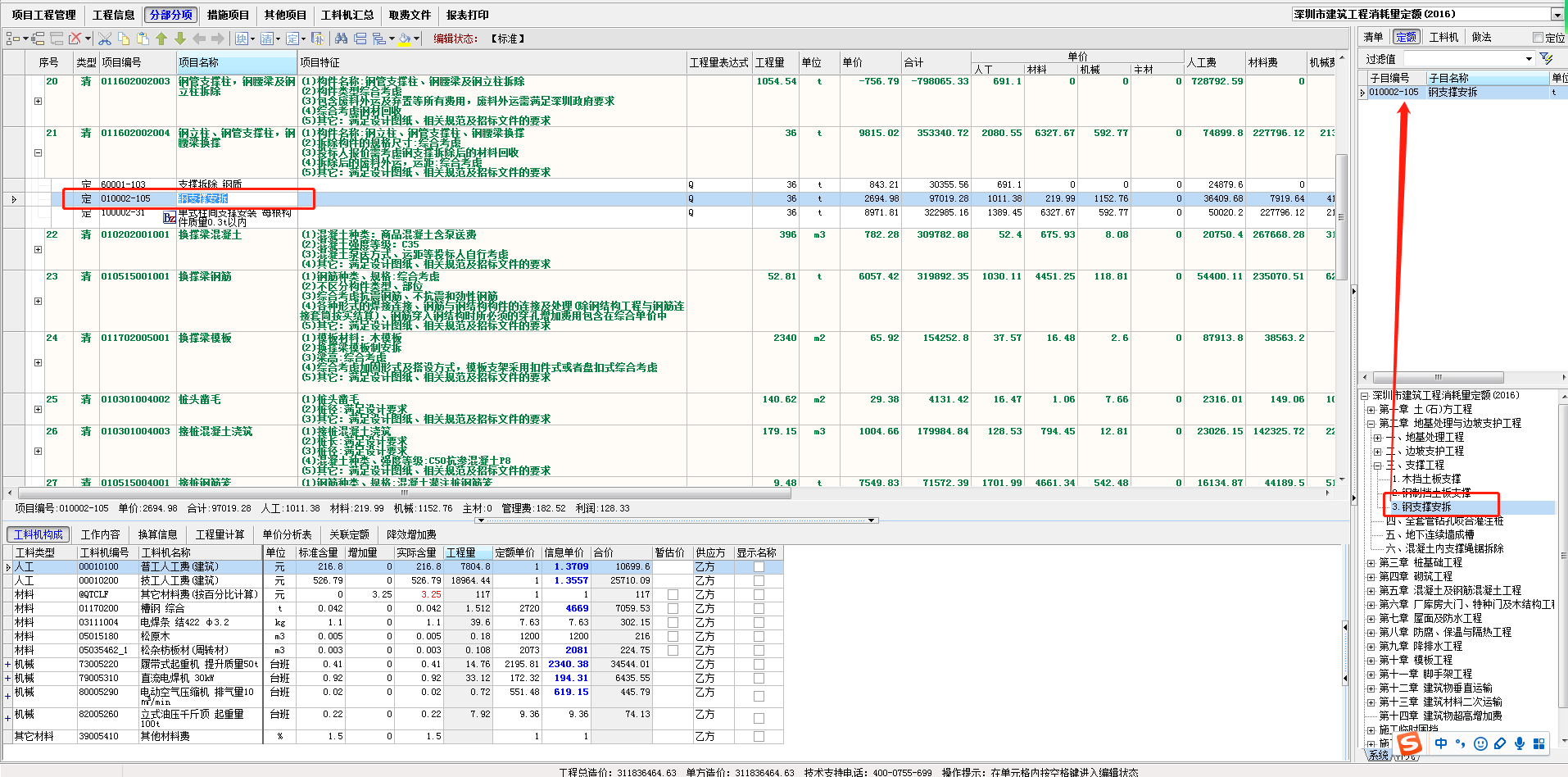
Task: Click Sogou skin shirt icon
Action: tap(1500, 743)
